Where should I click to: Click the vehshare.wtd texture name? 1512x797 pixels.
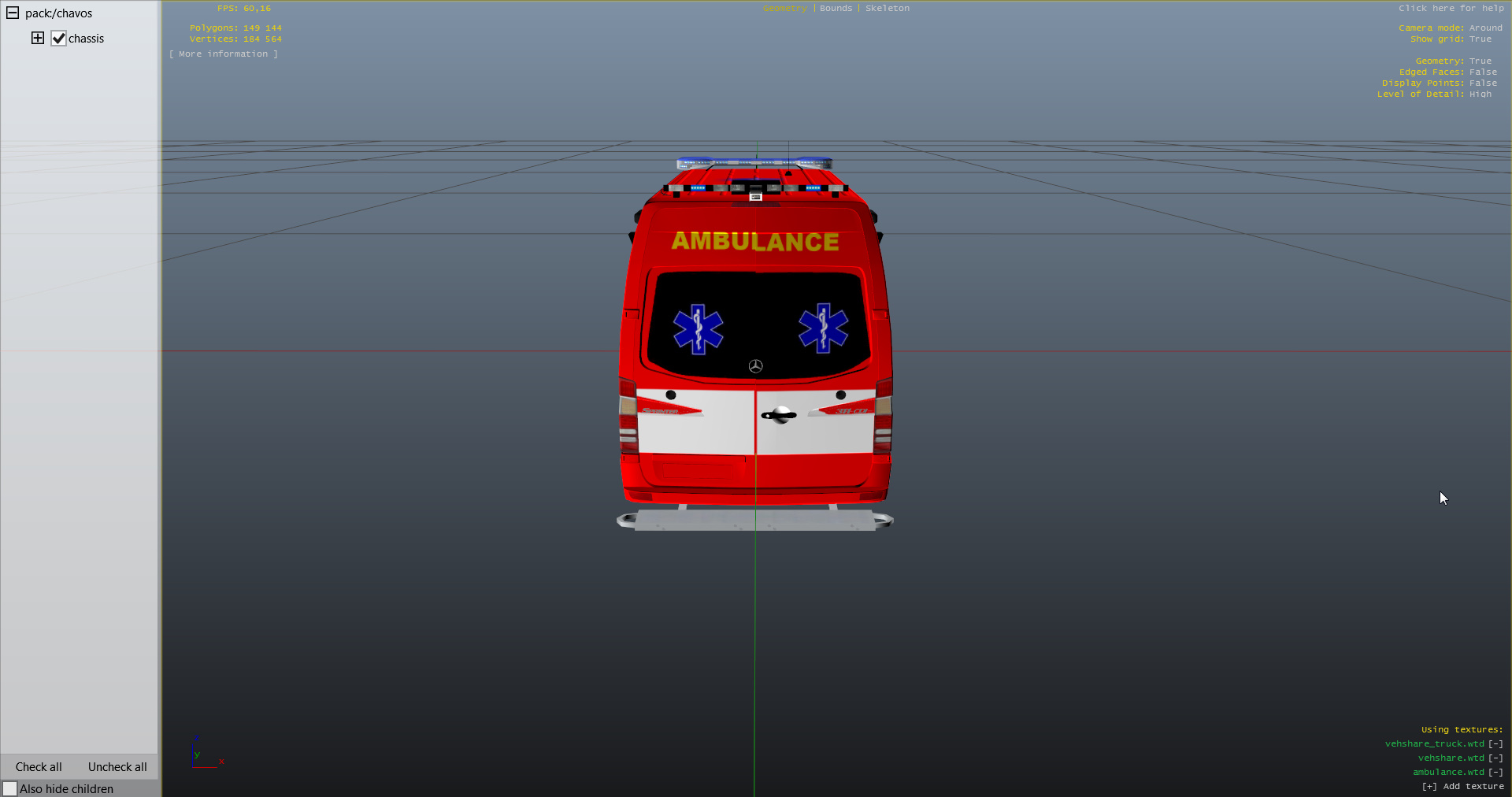pos(1451,758)
